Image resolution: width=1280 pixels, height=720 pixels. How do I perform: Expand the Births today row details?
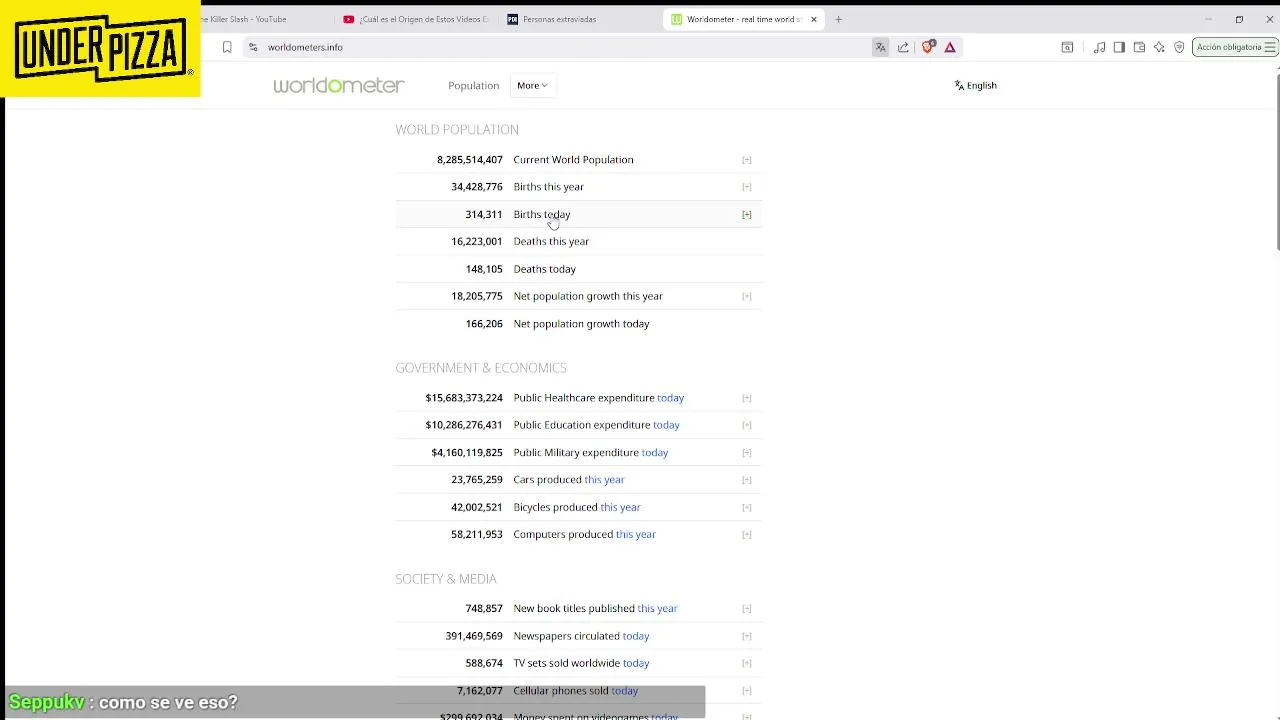point(746,214)
